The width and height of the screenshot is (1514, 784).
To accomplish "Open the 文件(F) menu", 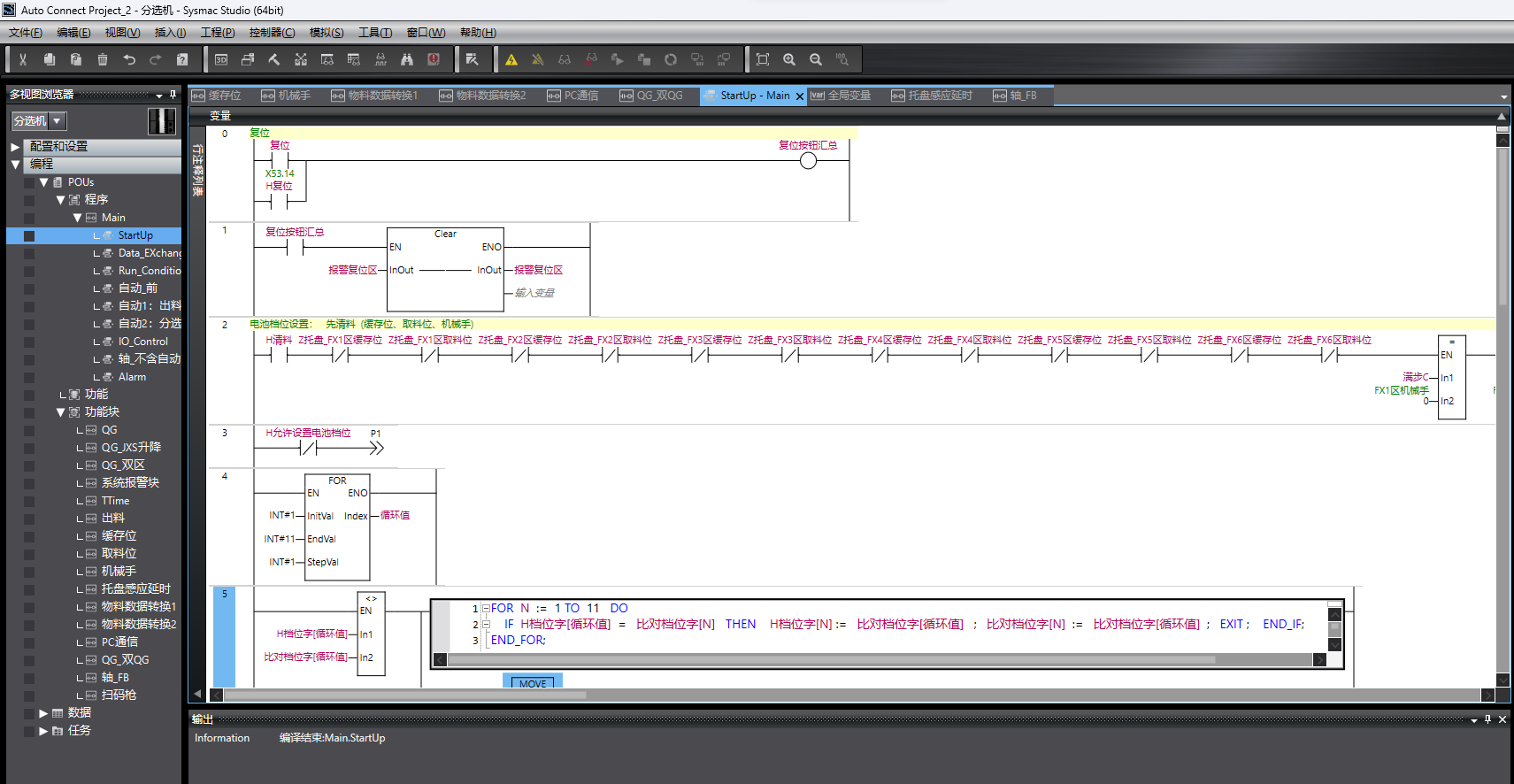I will click(26, 33).
